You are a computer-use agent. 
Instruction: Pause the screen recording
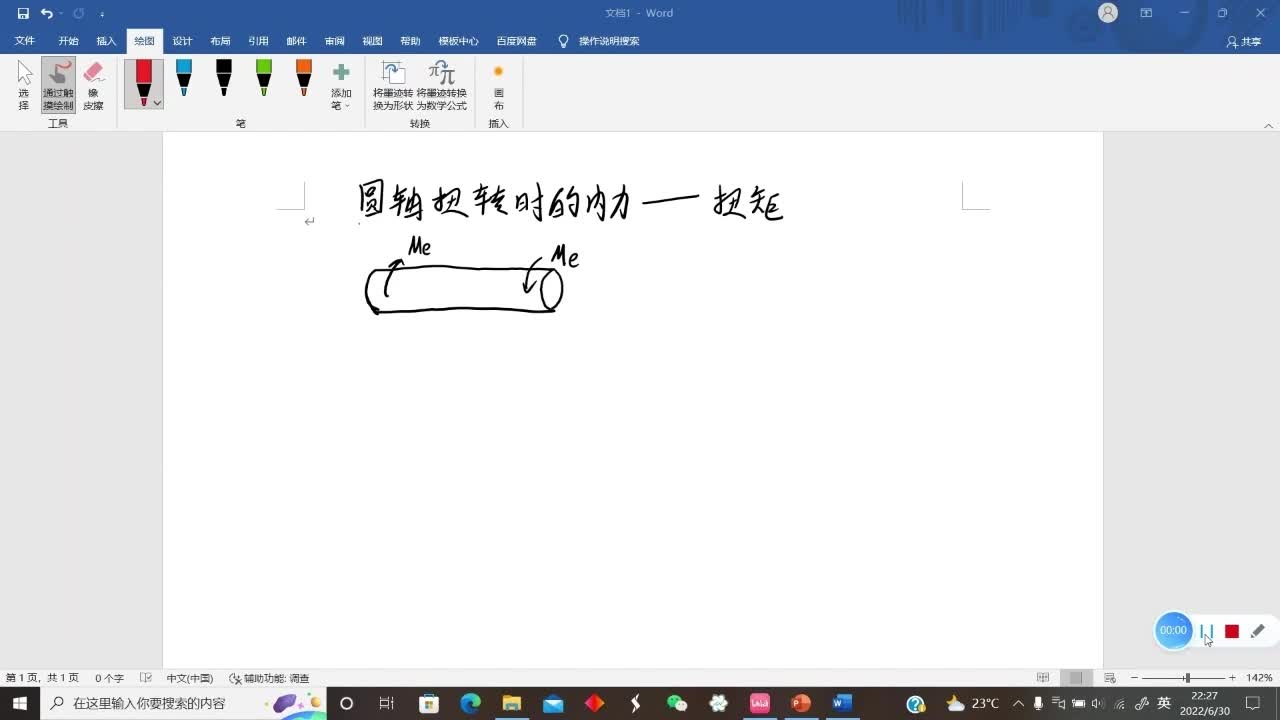1207,631
